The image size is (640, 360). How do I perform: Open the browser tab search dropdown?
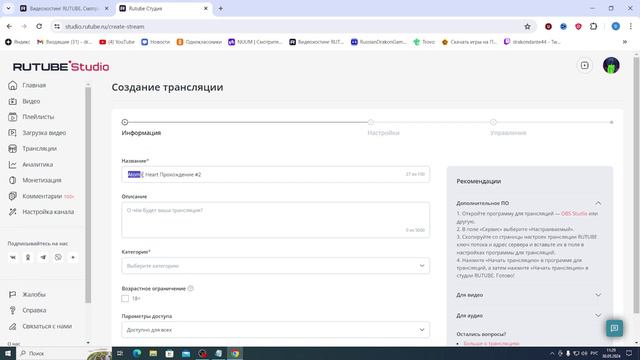tap(8, 8)
